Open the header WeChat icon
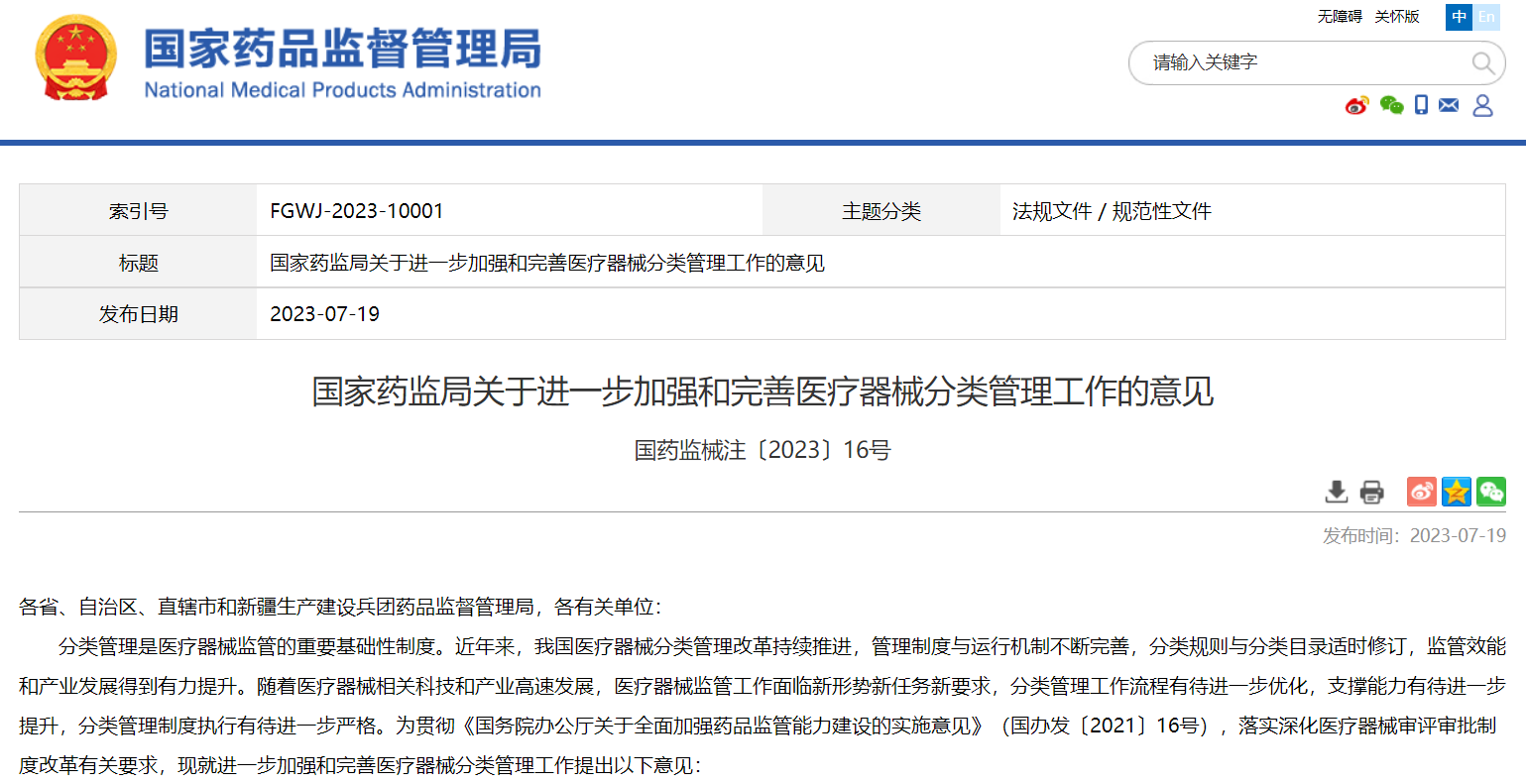This screenshot has height=784, width=1526. 1391,105
